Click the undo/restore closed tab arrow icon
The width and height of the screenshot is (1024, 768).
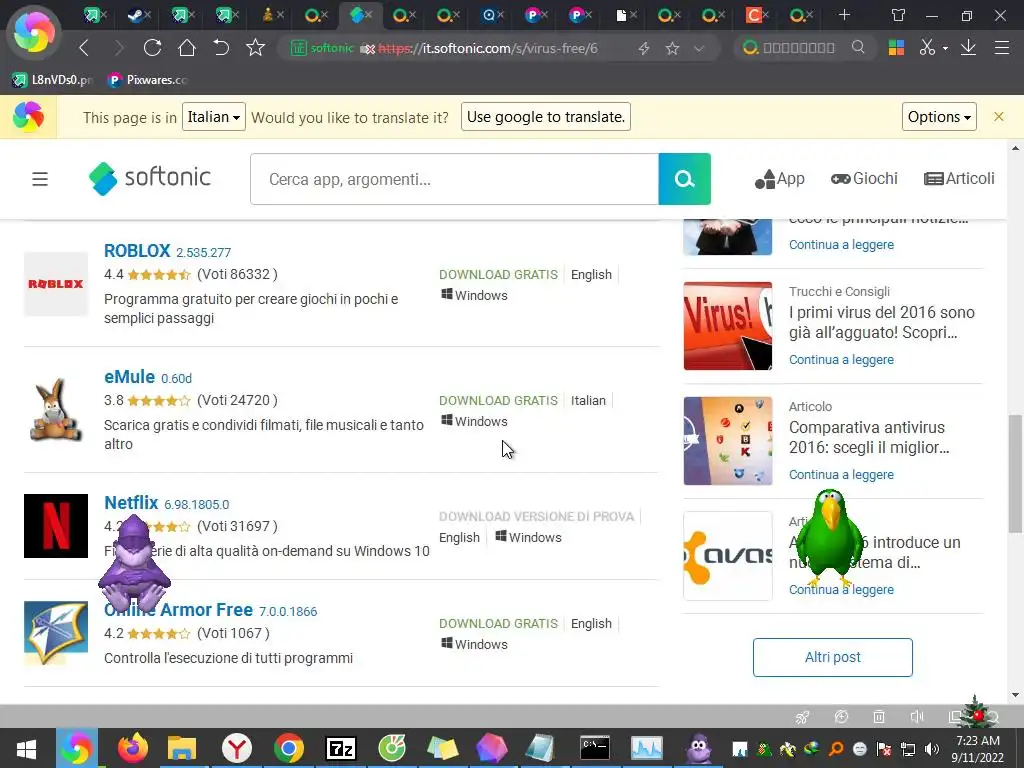coord(221,48)
